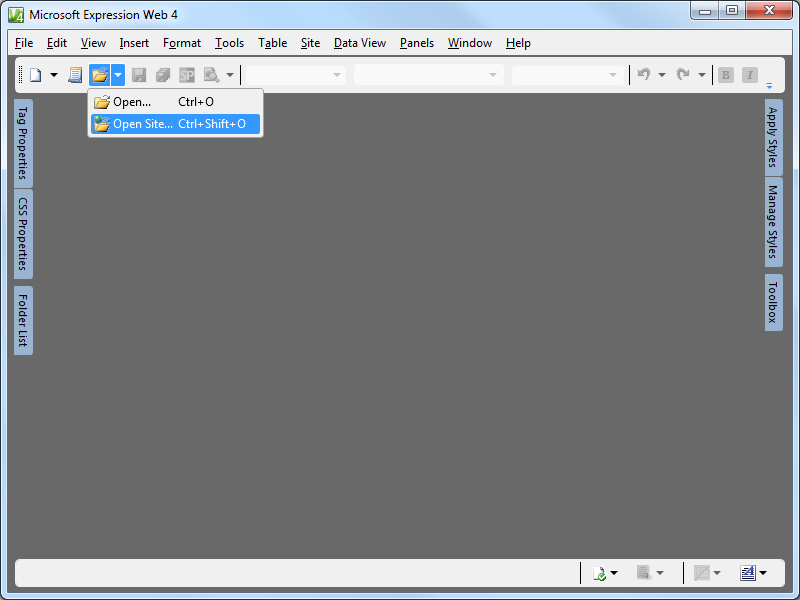This screenshot has width=800, height=600.
Task: Show the Tag Properties side panel
Action: click(23, 143)
